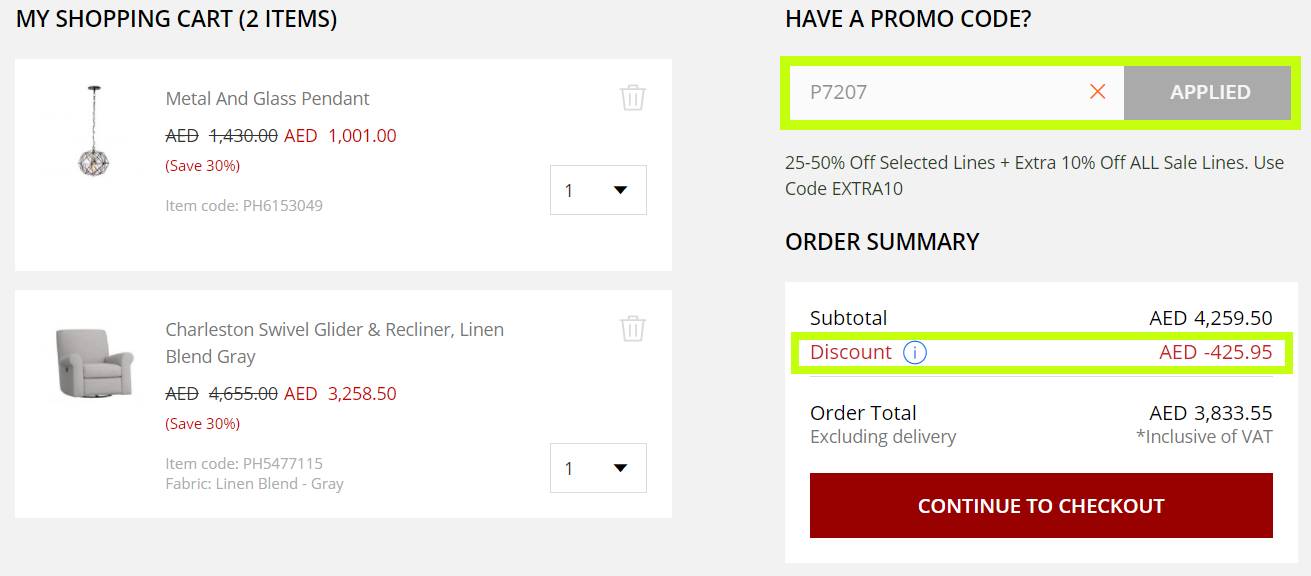Open the Discount information tooltip
This screenshot has width=1311, height=576.
pos(915,353)
